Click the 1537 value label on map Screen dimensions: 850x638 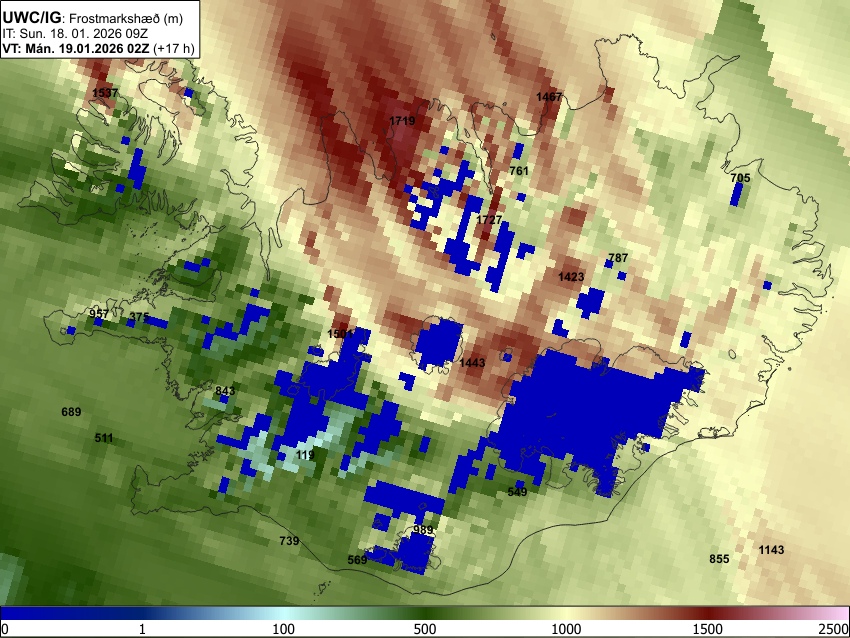(105, 93)
